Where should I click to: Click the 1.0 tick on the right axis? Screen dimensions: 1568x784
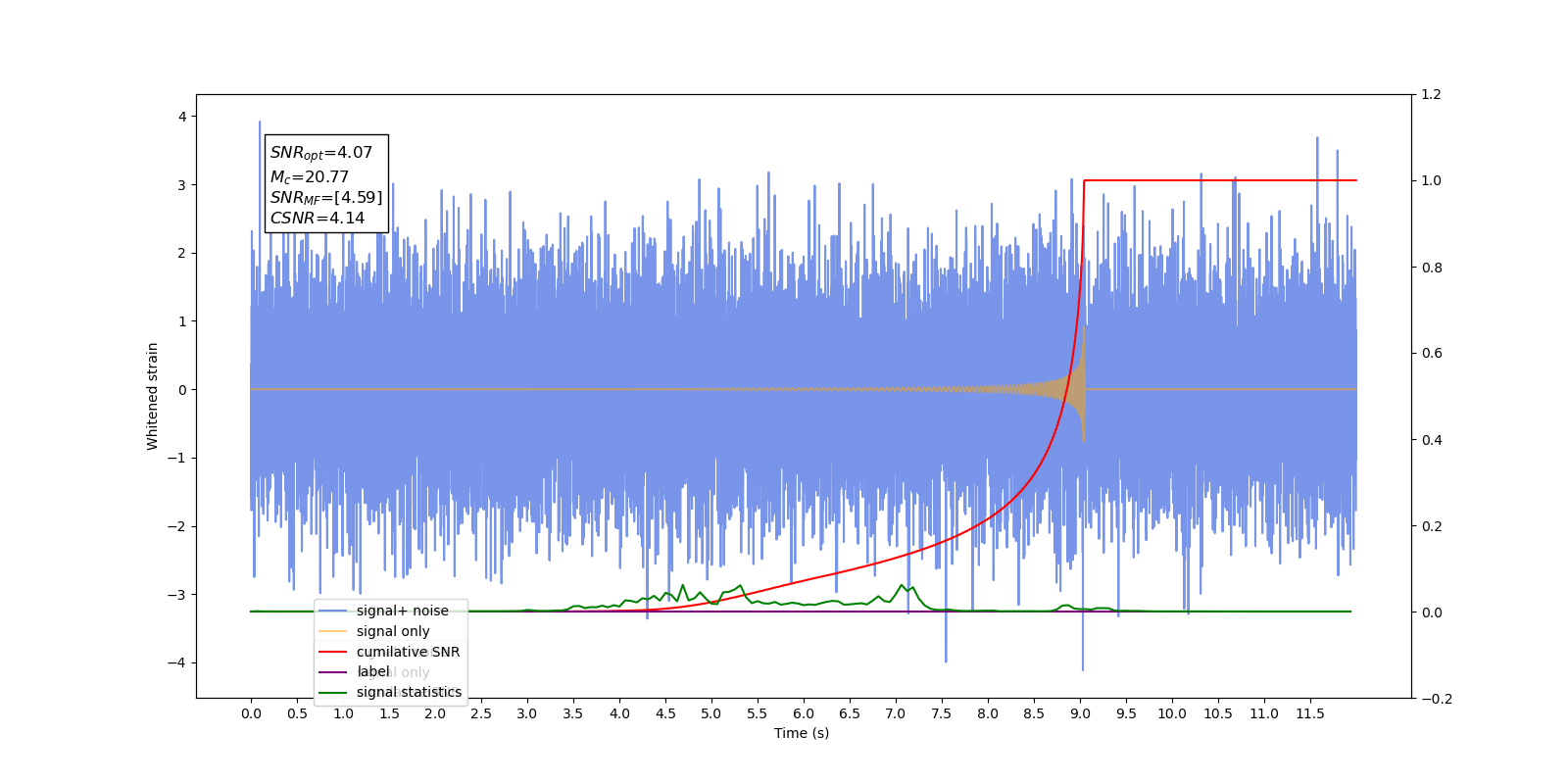click(x=1432, y=181)
